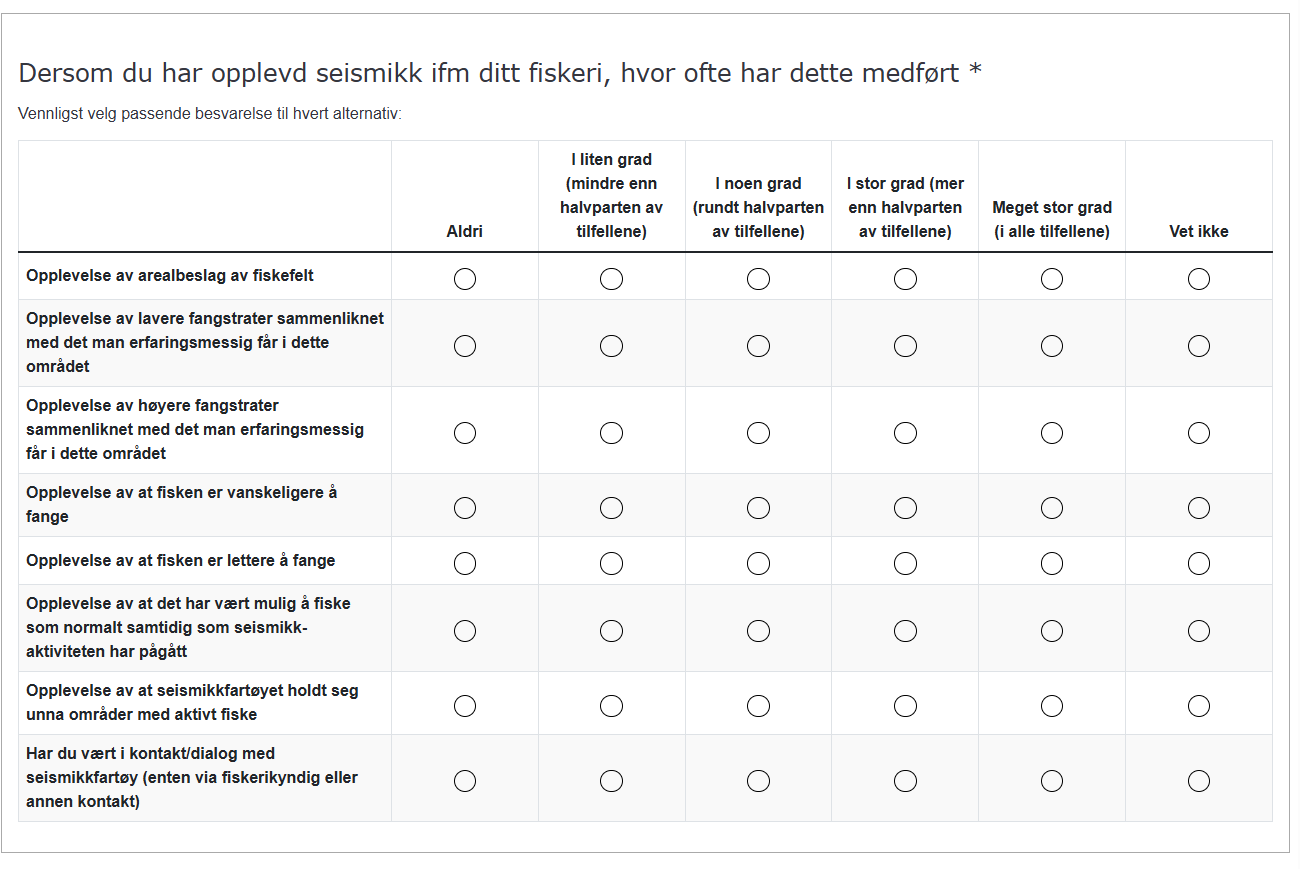Mark 'Meget stor grad' for kontakt/dialog med seismikkfartøy

1052,781
